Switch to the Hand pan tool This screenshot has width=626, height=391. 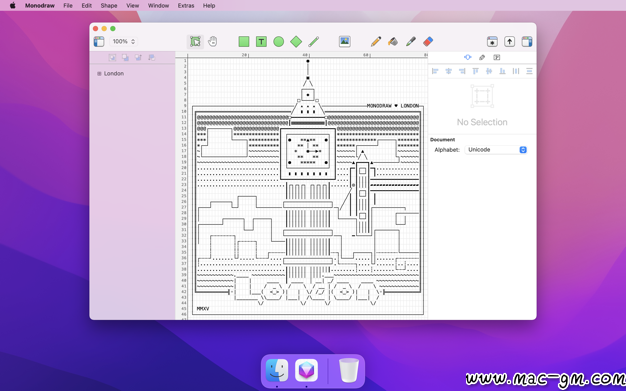point(213,42)
